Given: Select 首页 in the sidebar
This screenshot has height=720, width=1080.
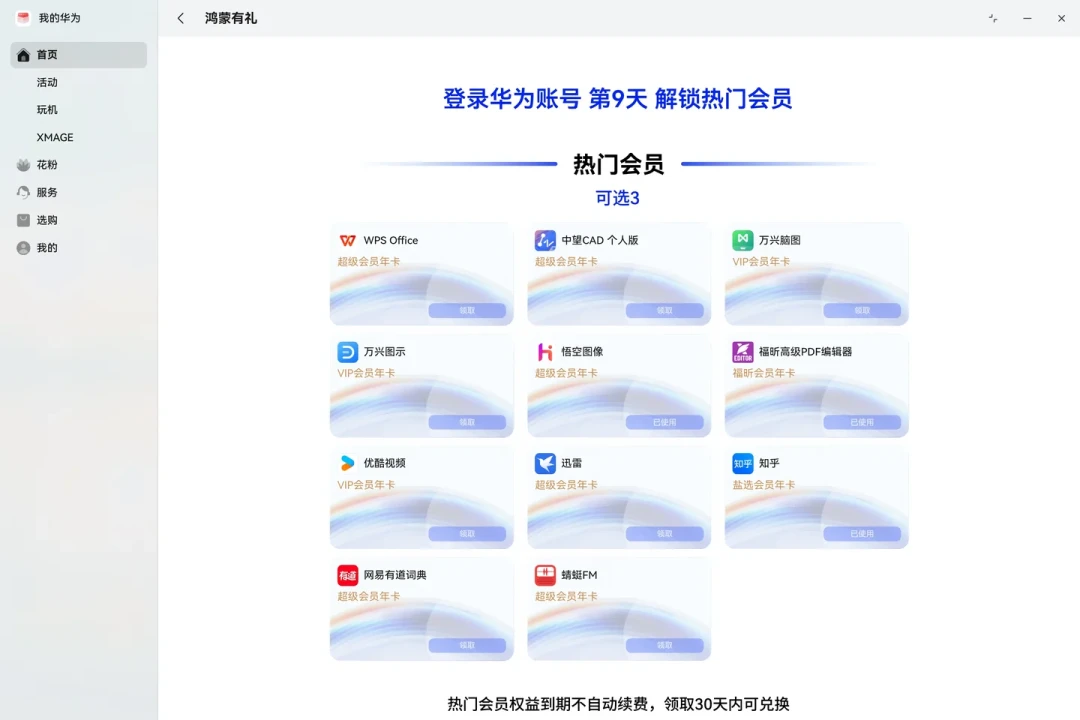Looking at the screenshot, I should click(79, 55).
